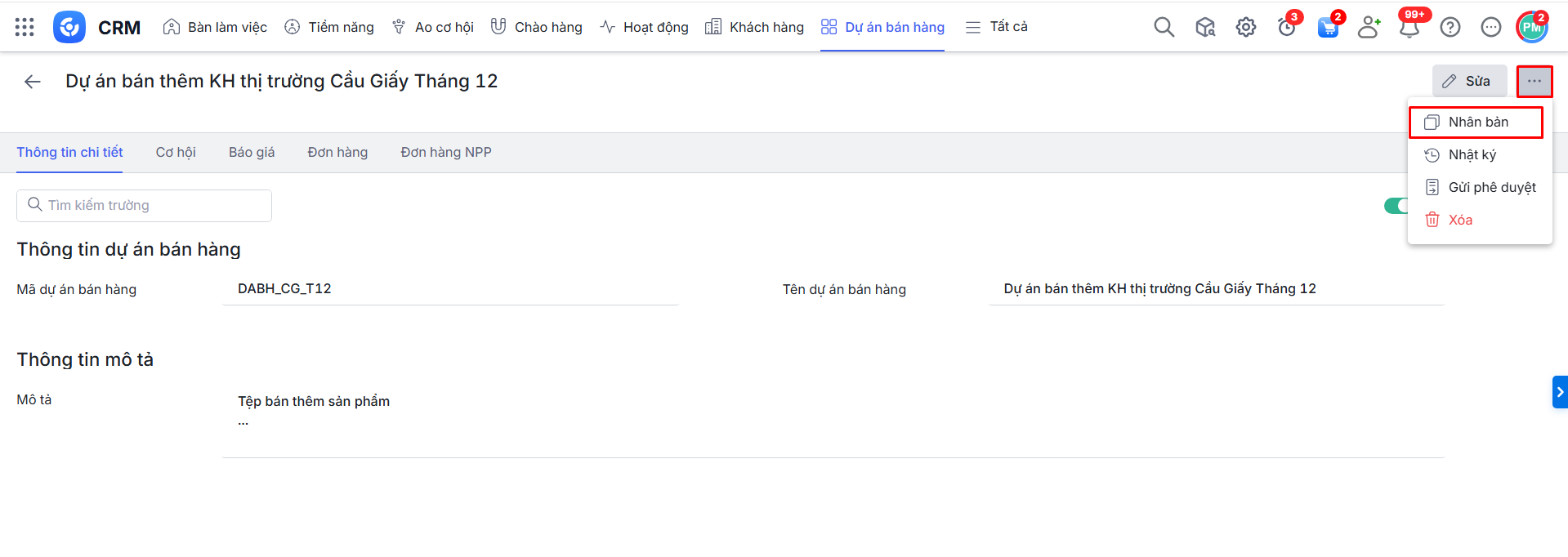Open the timer reminder icon
This screenshot has height=557, width=1568.
[1287, 28]
